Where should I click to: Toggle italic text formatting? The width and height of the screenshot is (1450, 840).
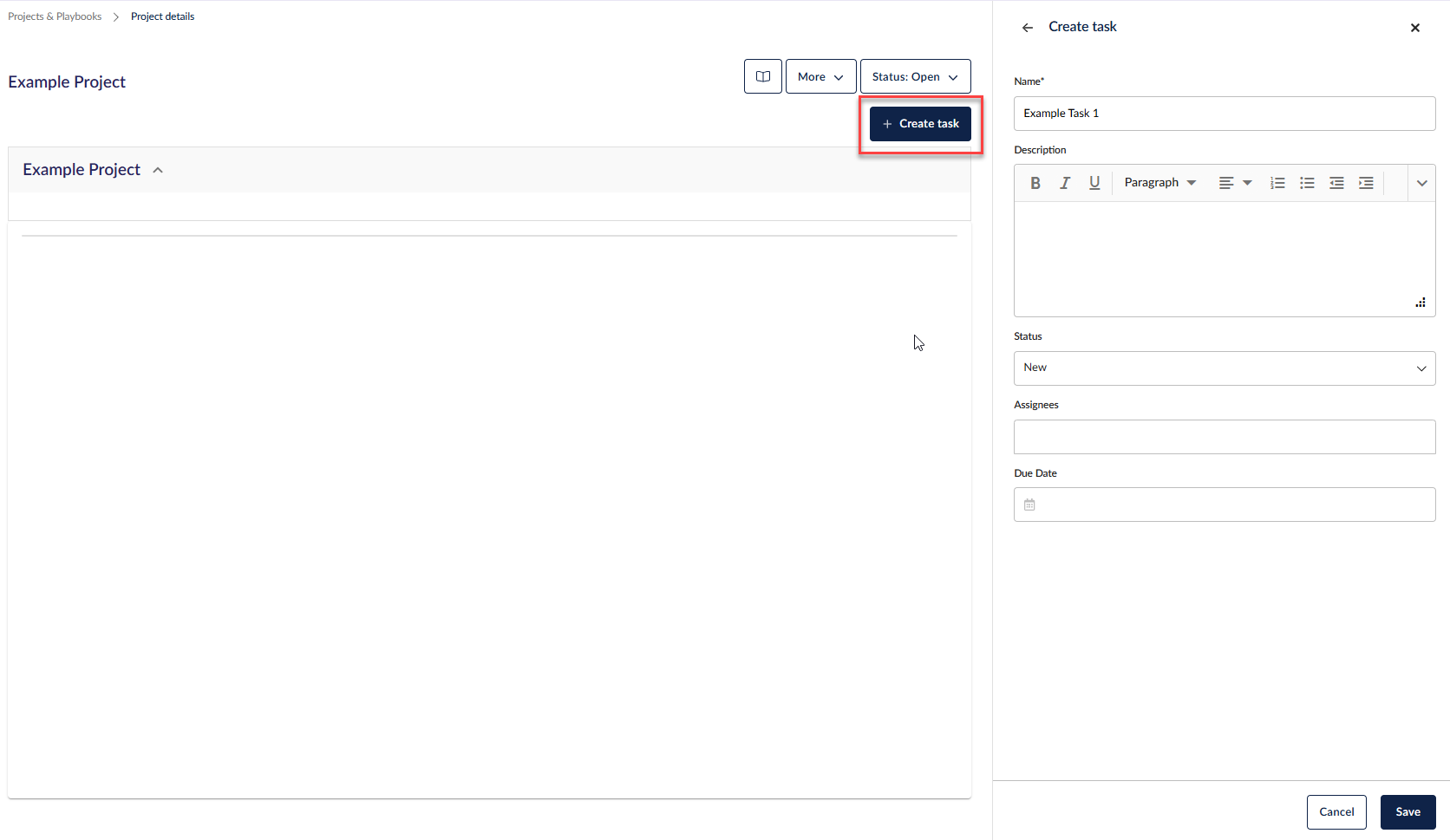(x=1064, y=183)
